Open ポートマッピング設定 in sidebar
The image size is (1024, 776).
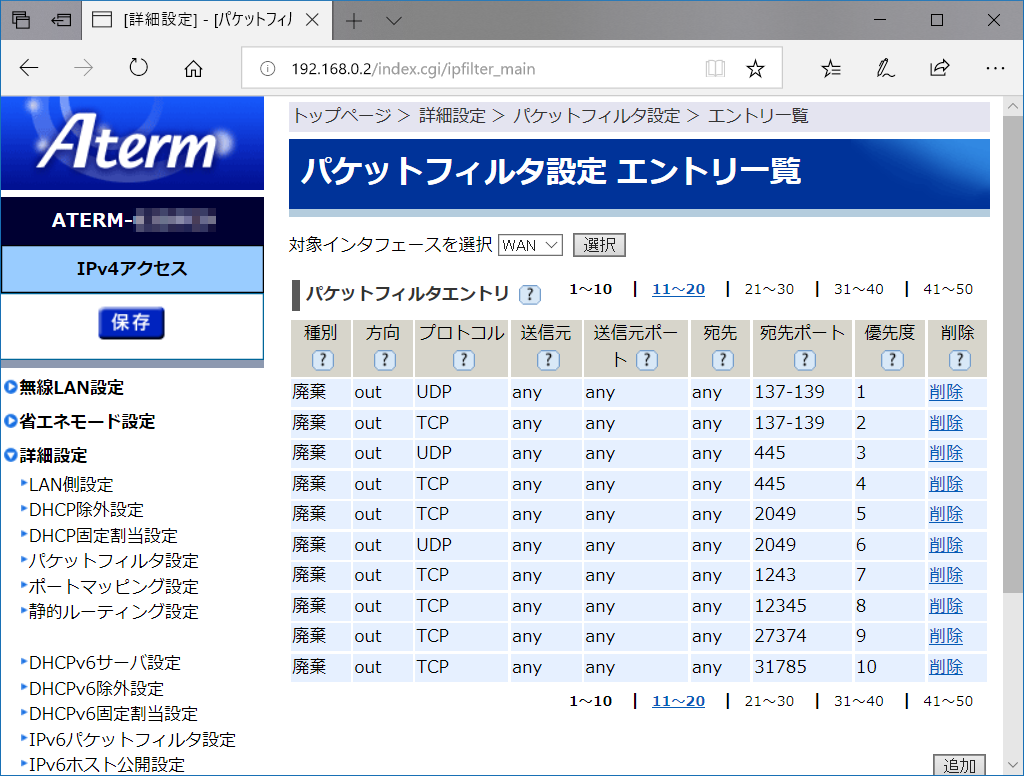coord(114,587)
